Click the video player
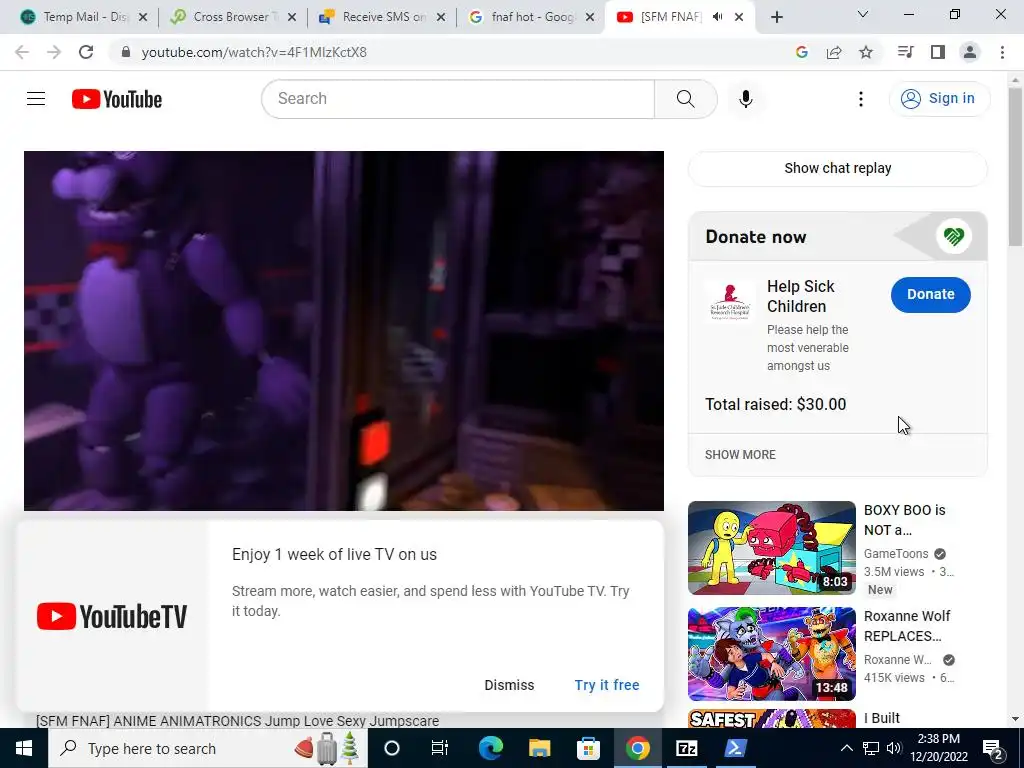 (344, 330)
